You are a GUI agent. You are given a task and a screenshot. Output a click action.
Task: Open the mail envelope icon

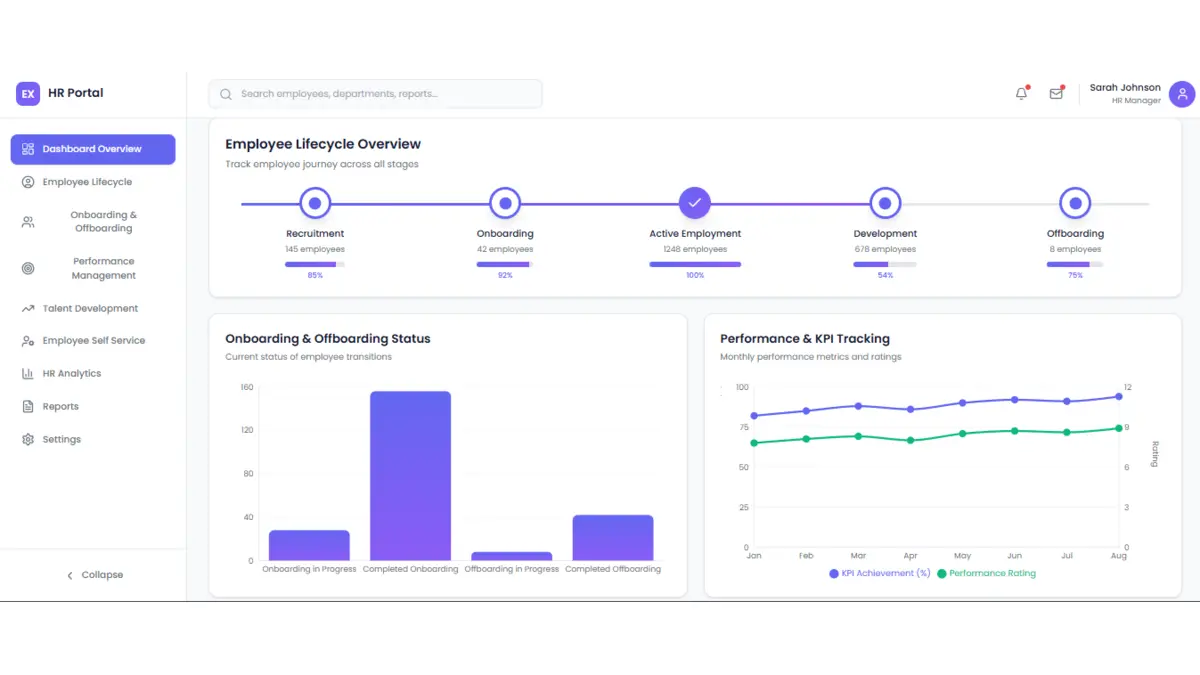coord(1056,94)
